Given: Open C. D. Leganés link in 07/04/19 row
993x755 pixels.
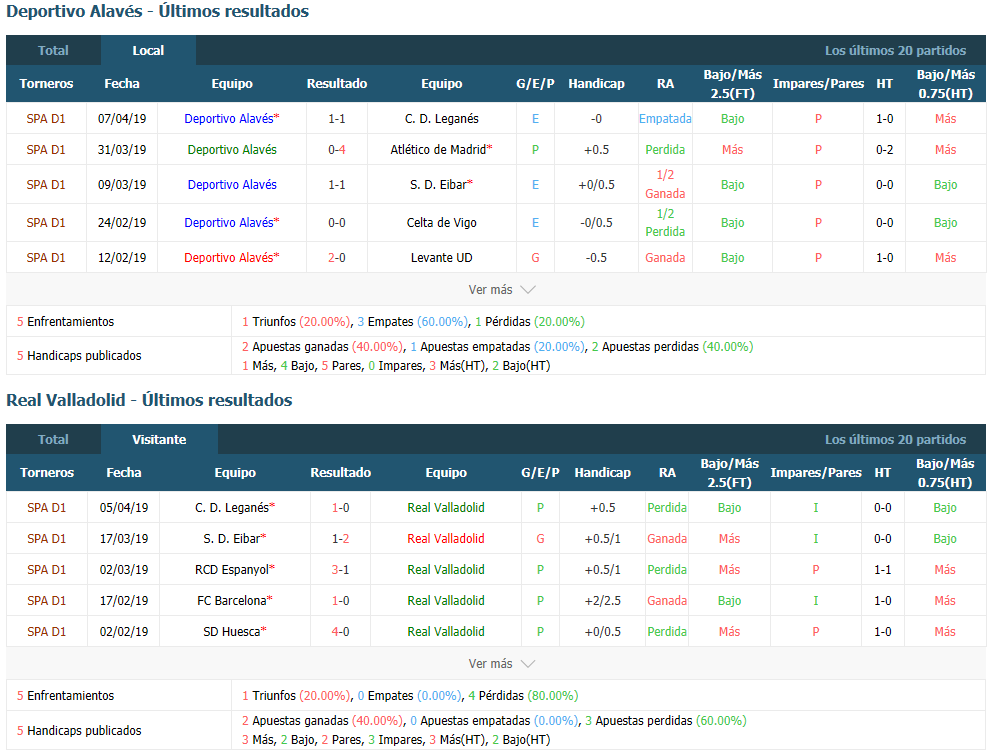Looking at the screenshot, I should click(x=441, y=118).
